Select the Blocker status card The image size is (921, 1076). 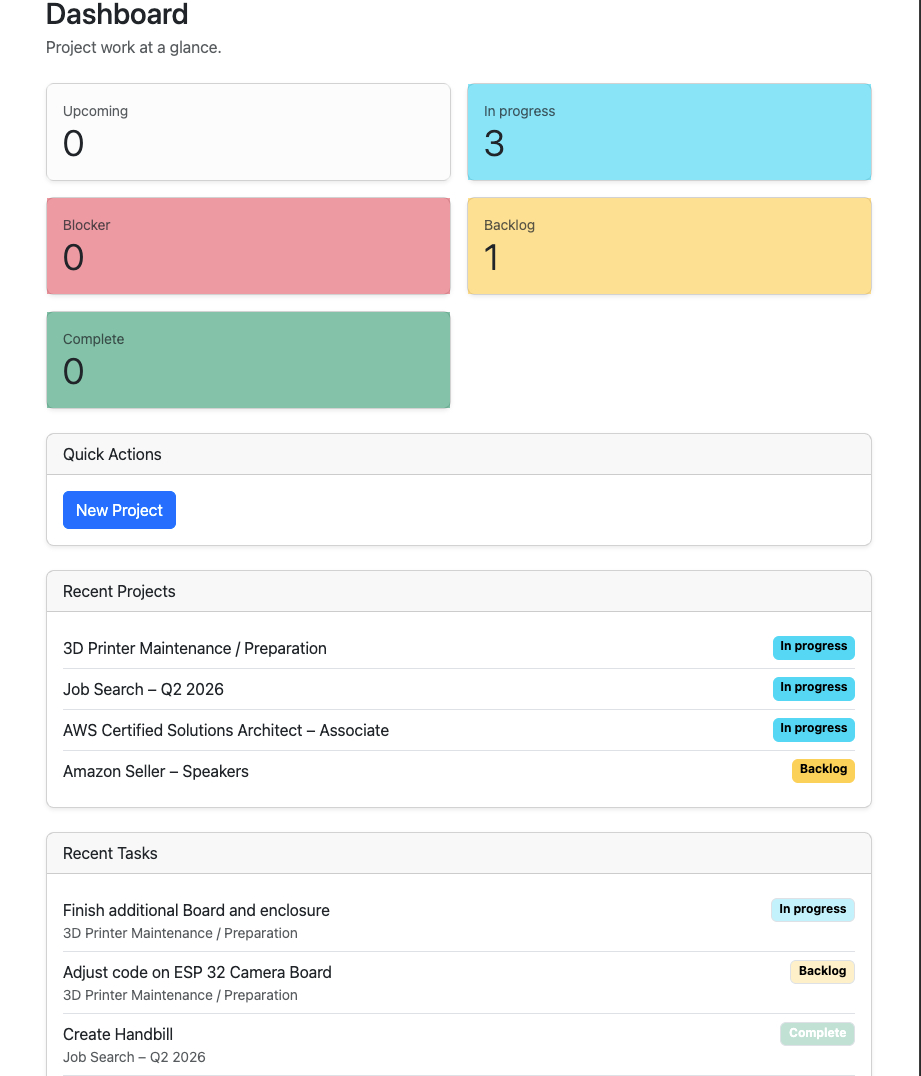(x=248, y=245)
